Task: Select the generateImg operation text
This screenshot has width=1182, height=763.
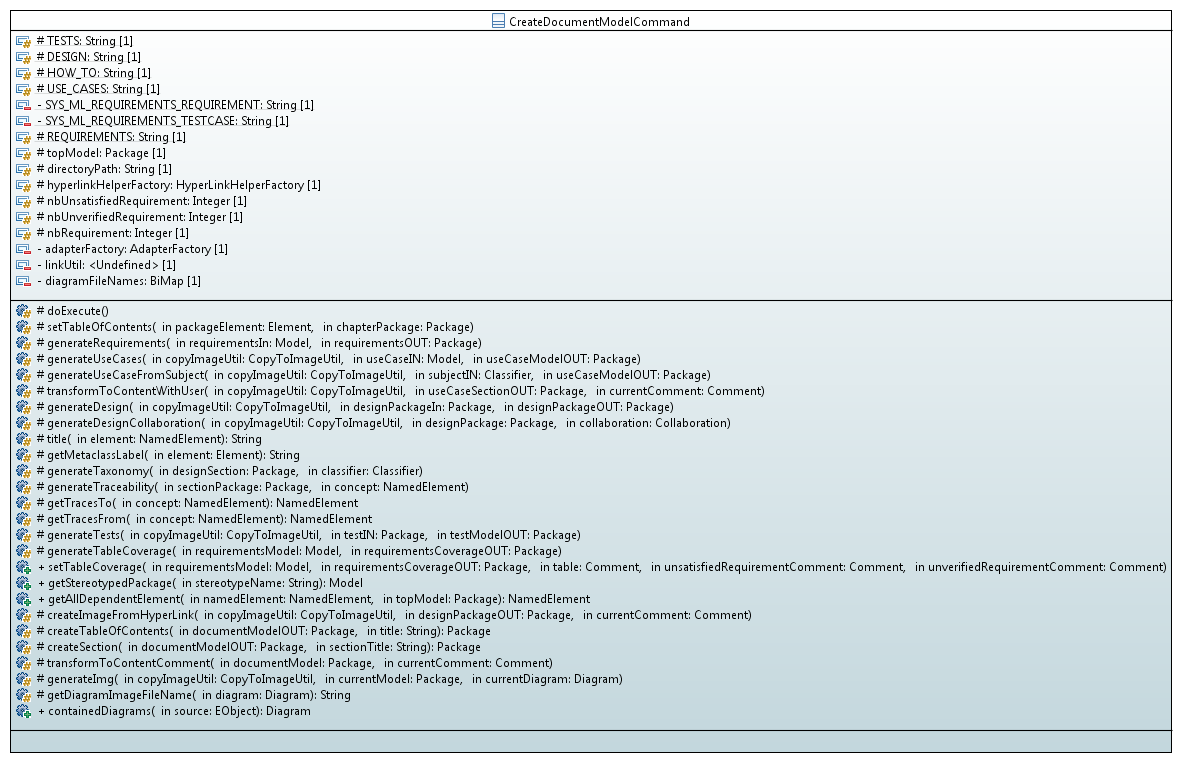Action: [x=329, y=679]
